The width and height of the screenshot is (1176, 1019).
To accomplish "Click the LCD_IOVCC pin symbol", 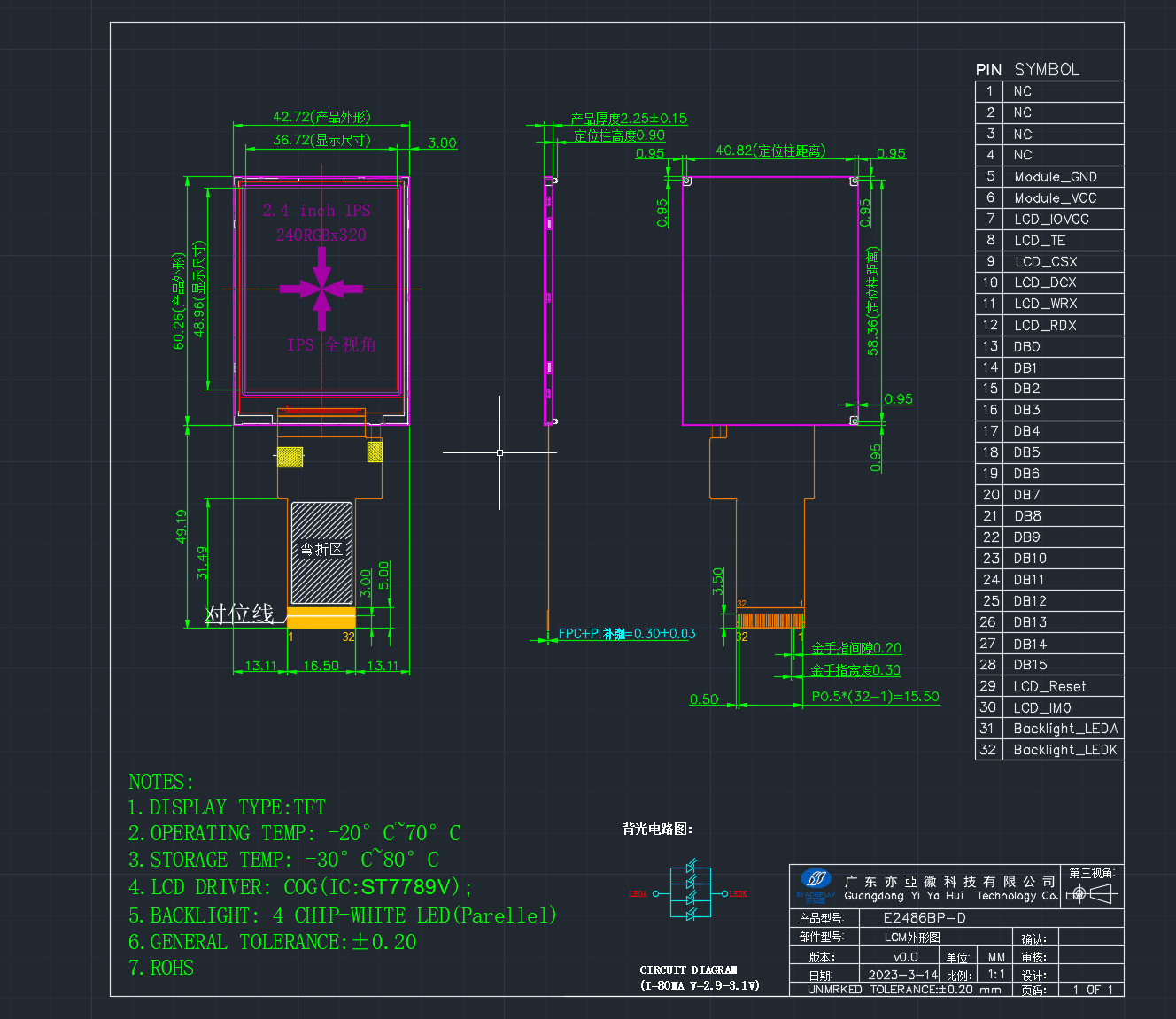I will 1052,220.
